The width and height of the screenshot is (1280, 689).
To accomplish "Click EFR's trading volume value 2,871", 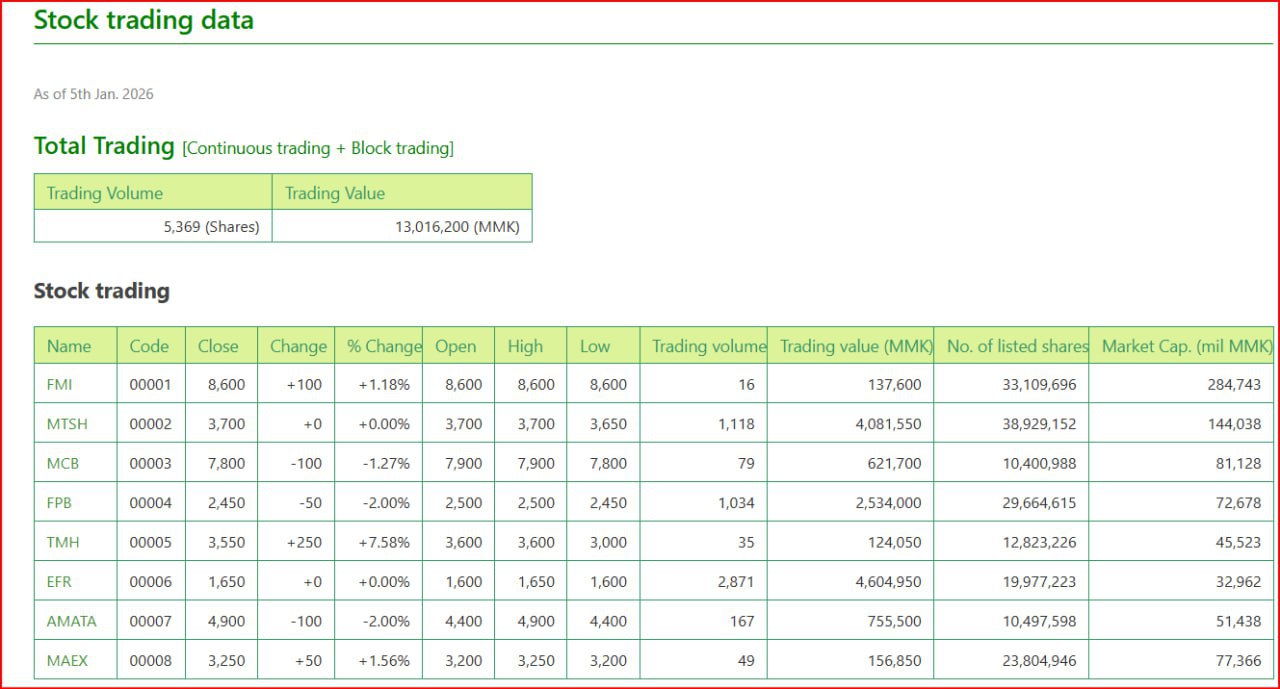I will pyautogui.click(x=735, y=582).
